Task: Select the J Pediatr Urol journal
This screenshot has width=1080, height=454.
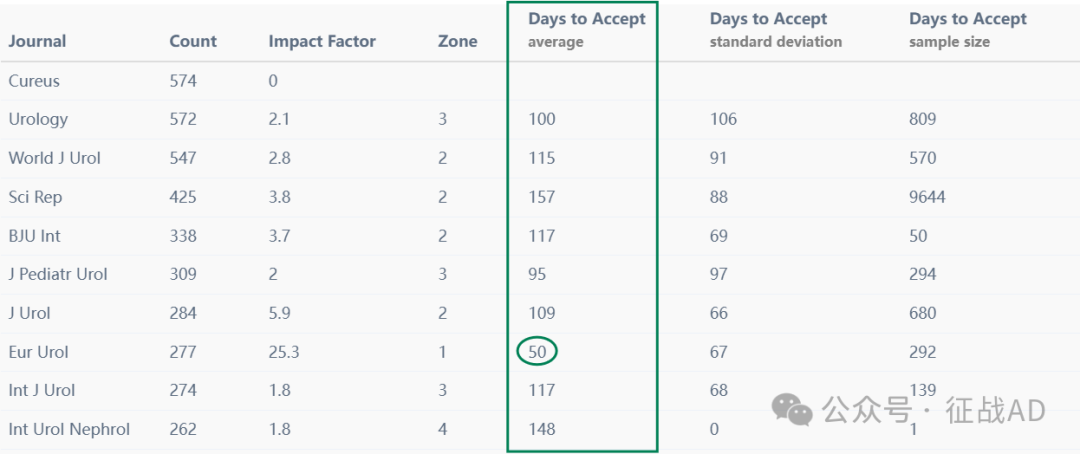Action: 58,274
